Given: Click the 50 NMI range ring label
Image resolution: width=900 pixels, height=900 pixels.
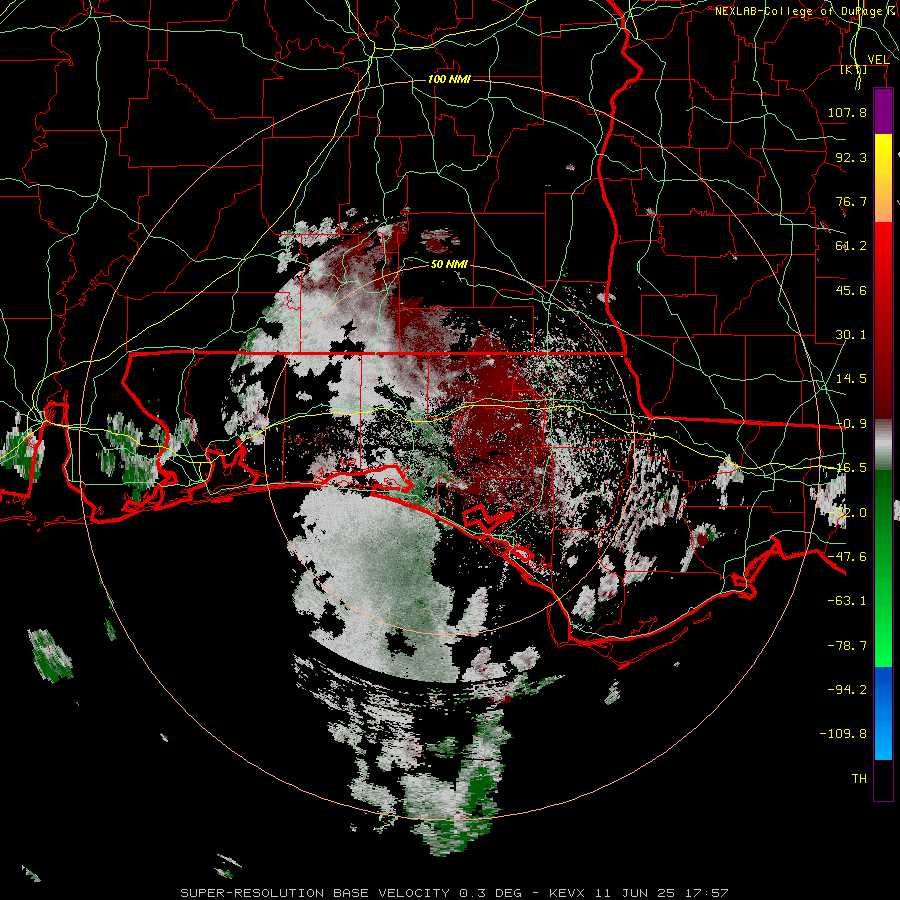Looking at the screenshot, I should (449, 264).
